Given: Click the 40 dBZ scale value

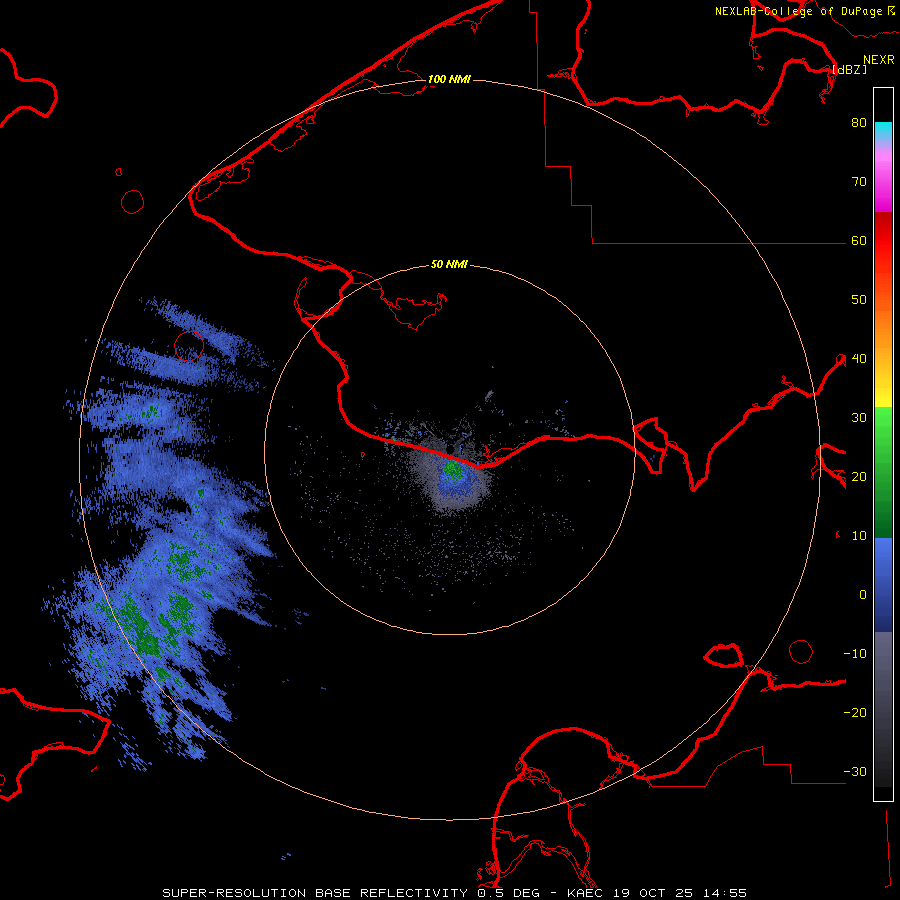Looking at the screenshot, I should point(859,359).
